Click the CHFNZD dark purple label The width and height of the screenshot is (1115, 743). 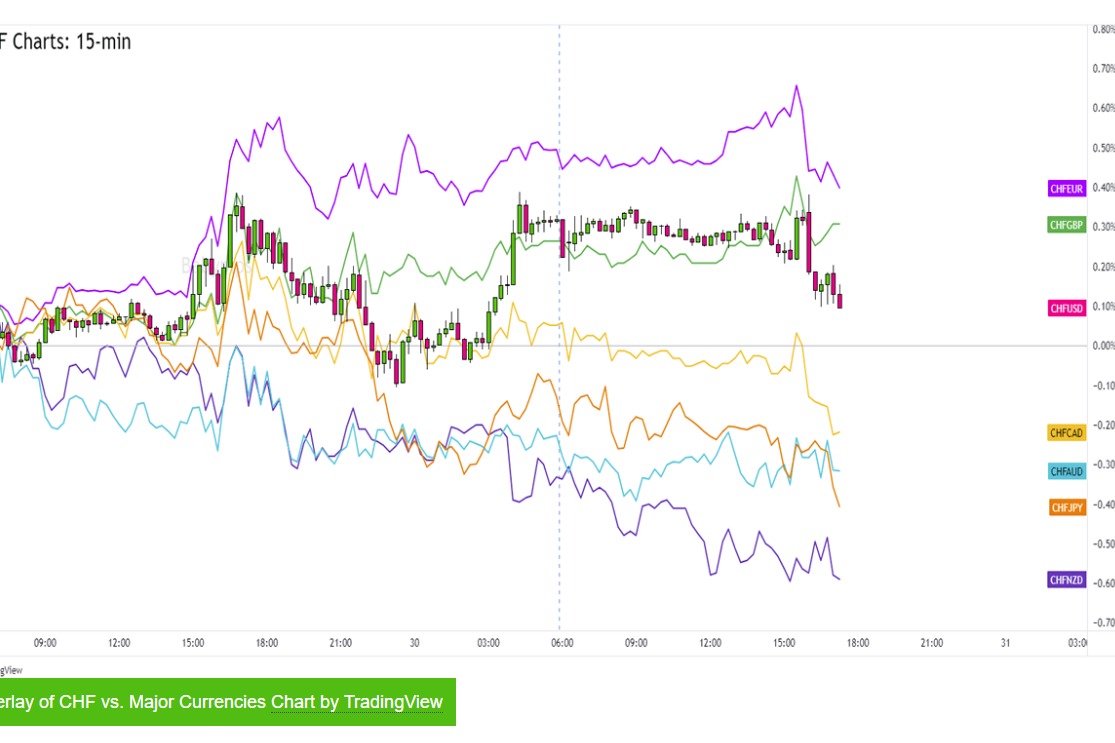click(x=1066, y=580)
